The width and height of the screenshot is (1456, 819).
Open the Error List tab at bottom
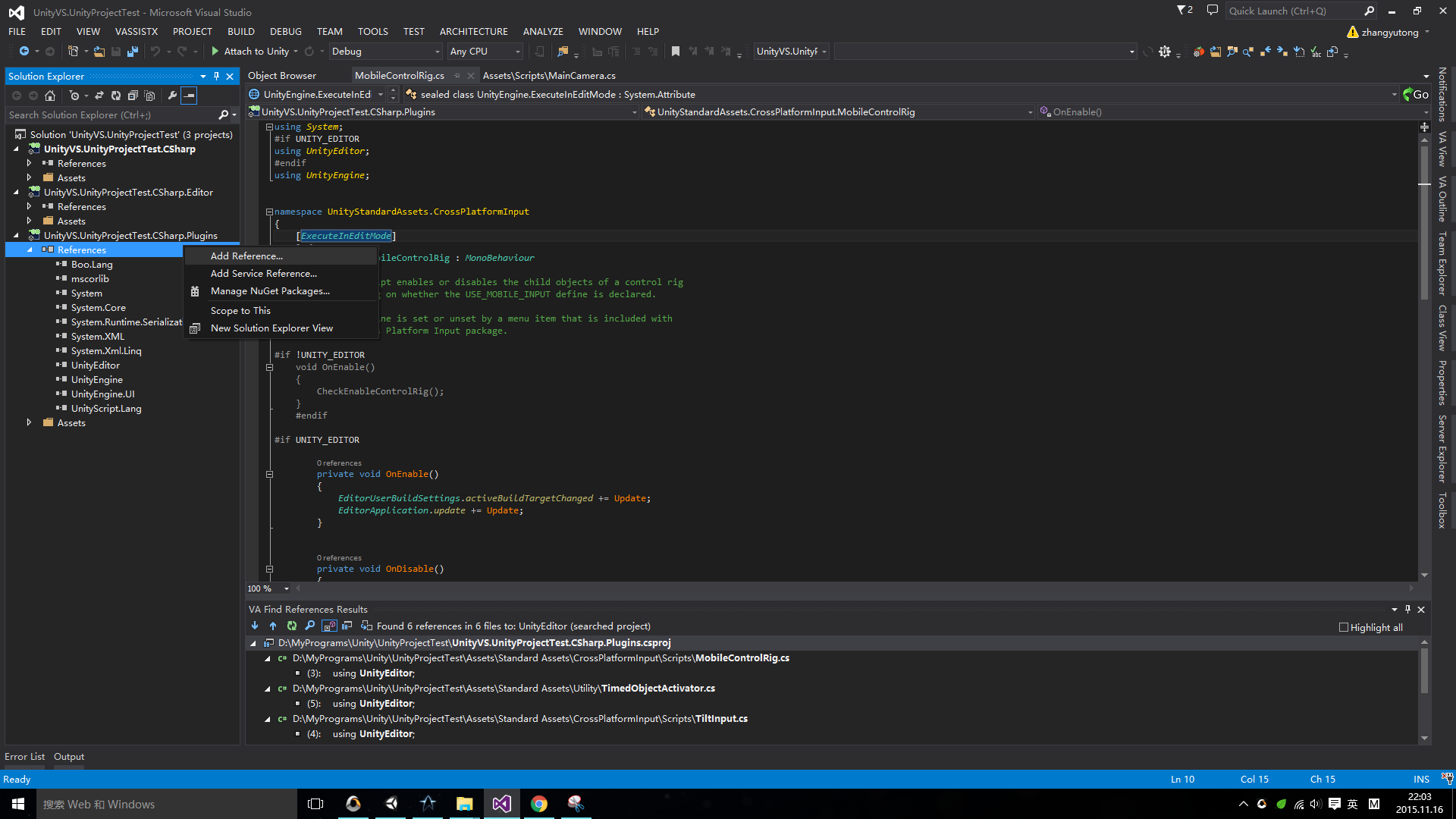pos(24,756)
